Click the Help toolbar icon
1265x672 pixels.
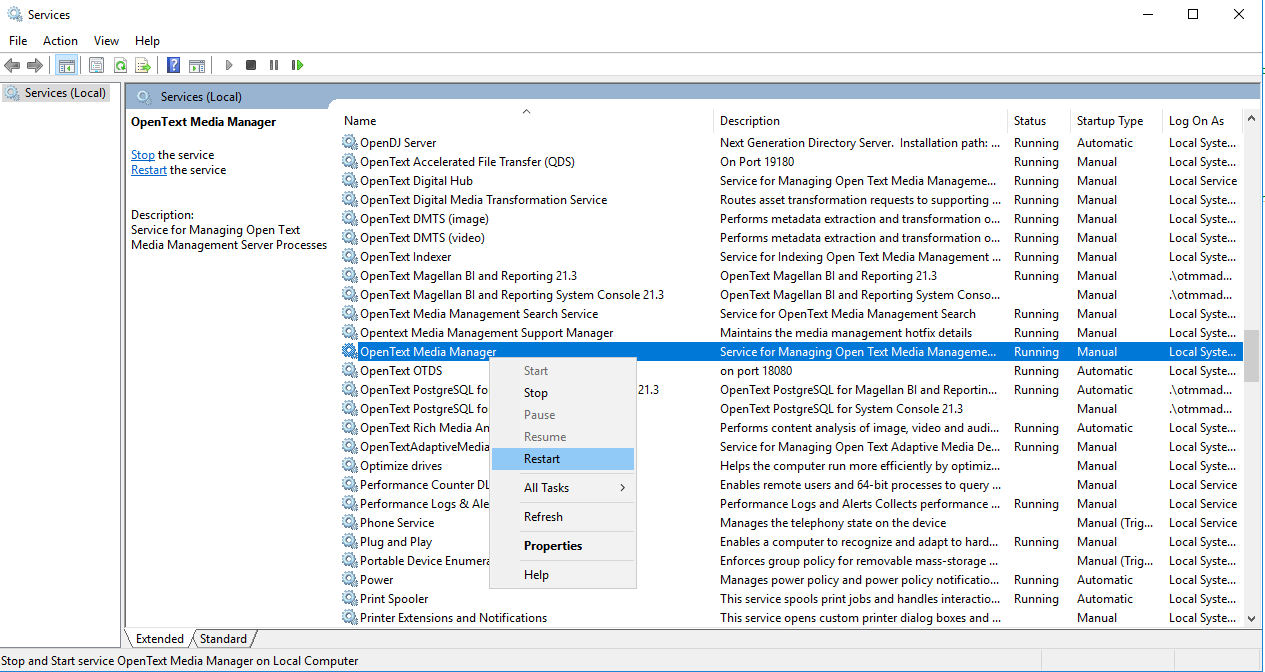173,65
